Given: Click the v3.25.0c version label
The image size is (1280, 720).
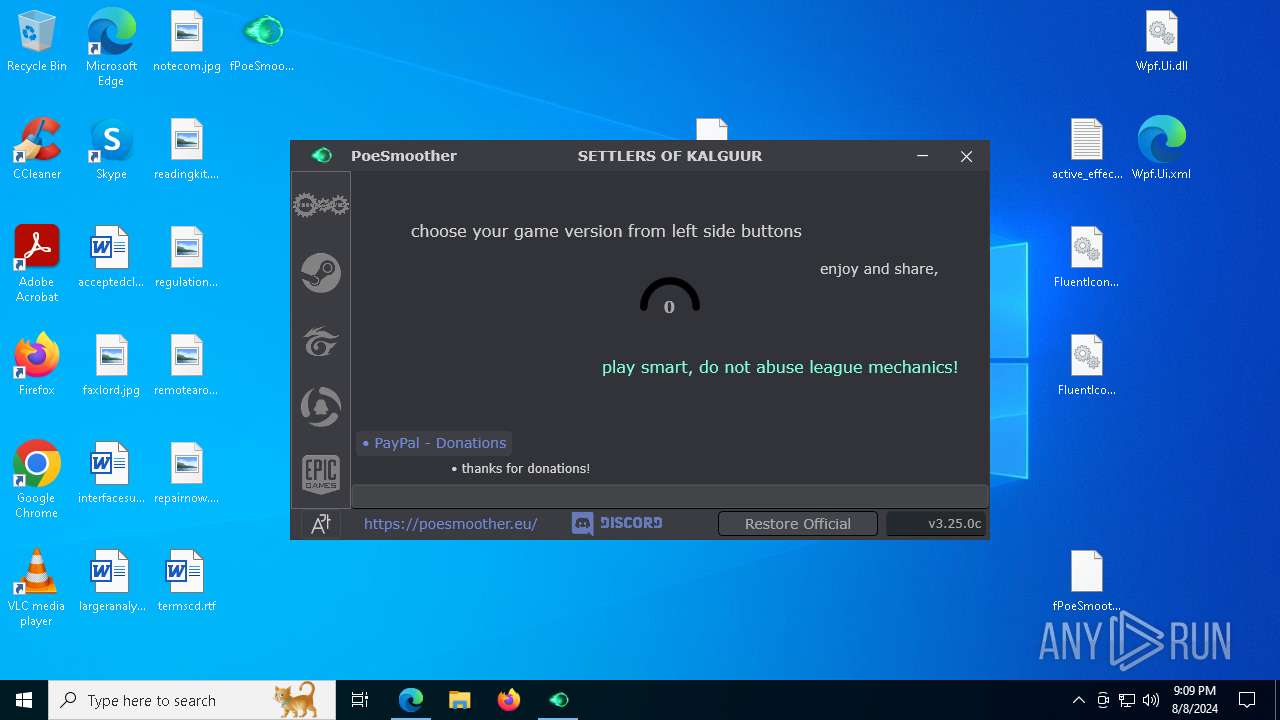Looking at the screenshot, I should click(936, 524).
